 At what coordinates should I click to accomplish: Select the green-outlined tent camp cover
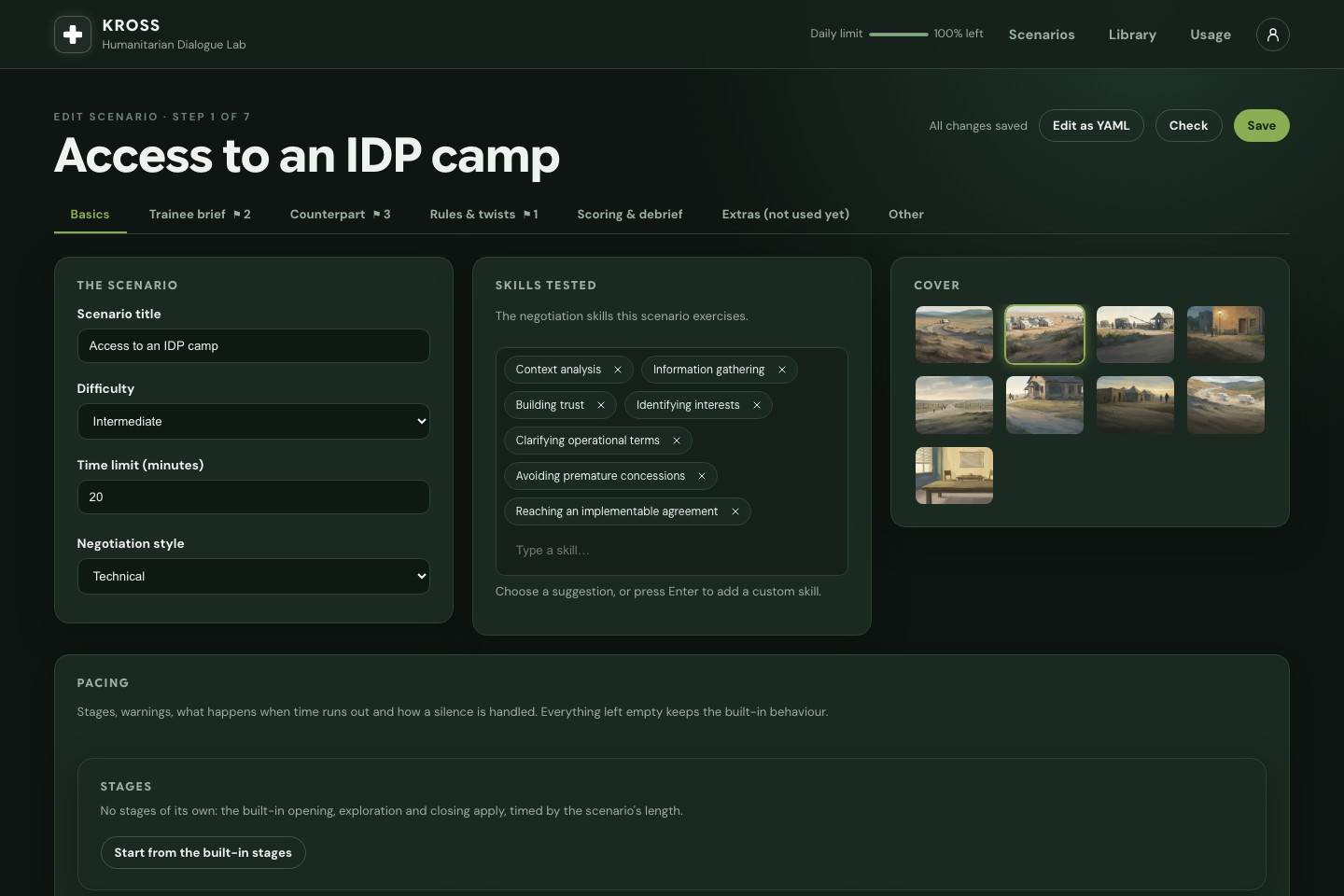pos(1045,335)
